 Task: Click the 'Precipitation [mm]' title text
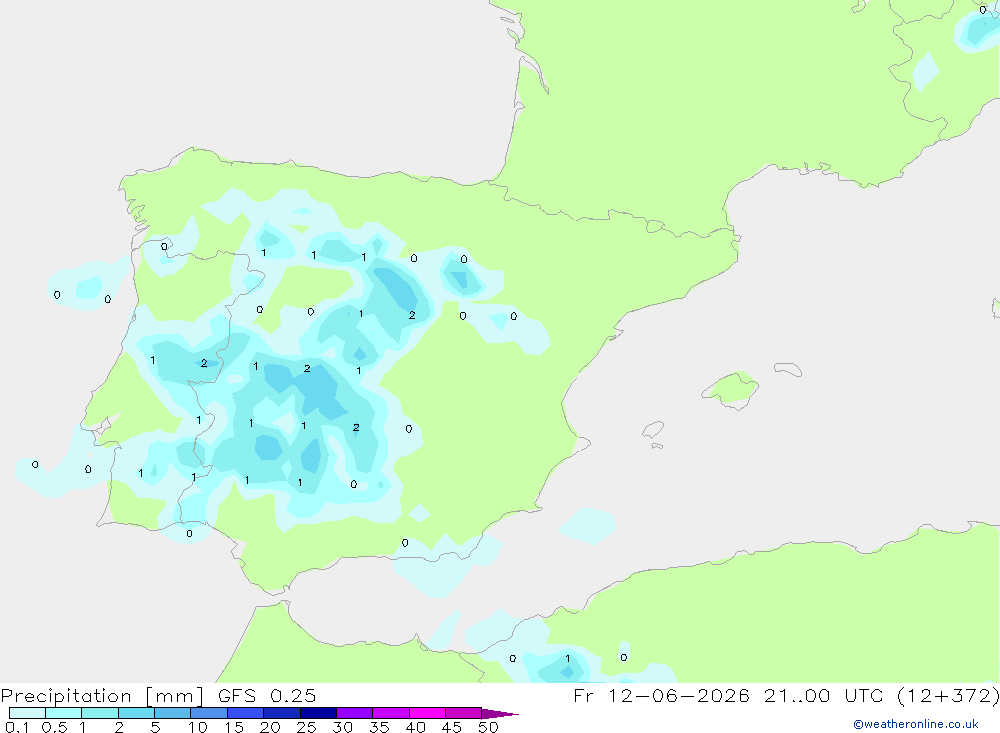pyautogui.click(x=102, y=696)
